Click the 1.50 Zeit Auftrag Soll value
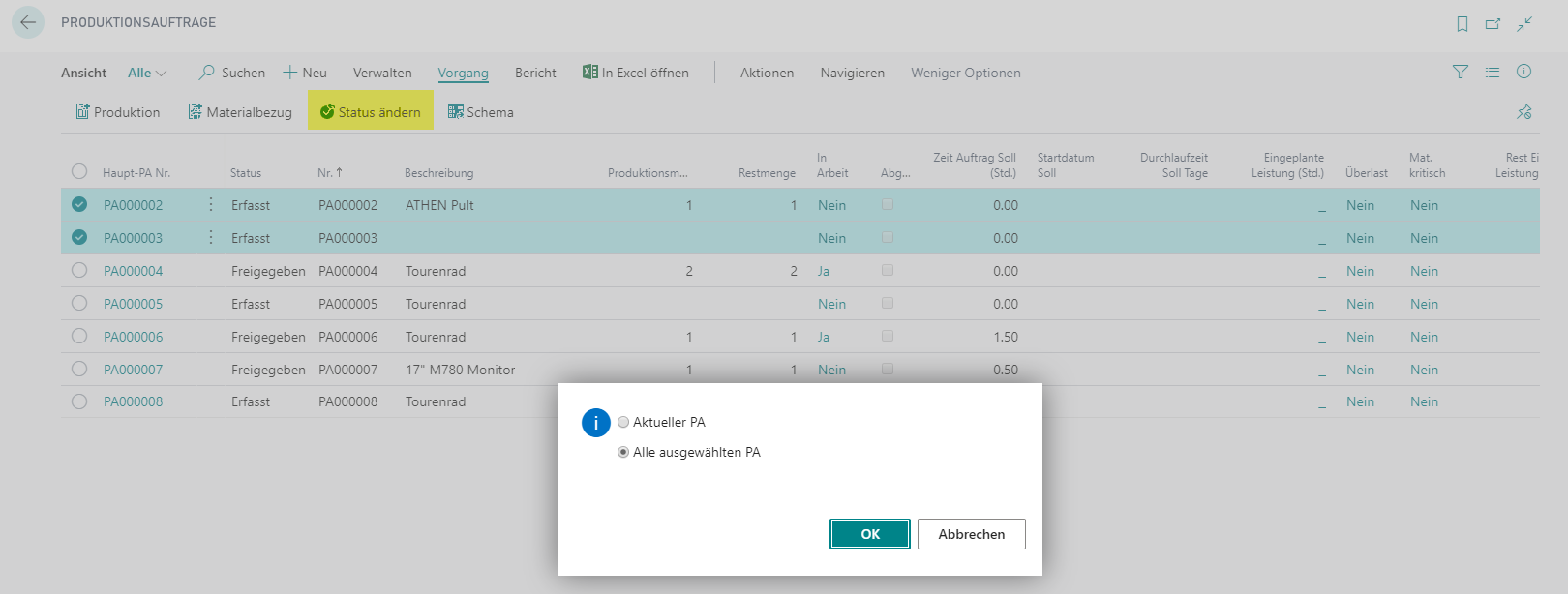 click(x=1006, y=337)
